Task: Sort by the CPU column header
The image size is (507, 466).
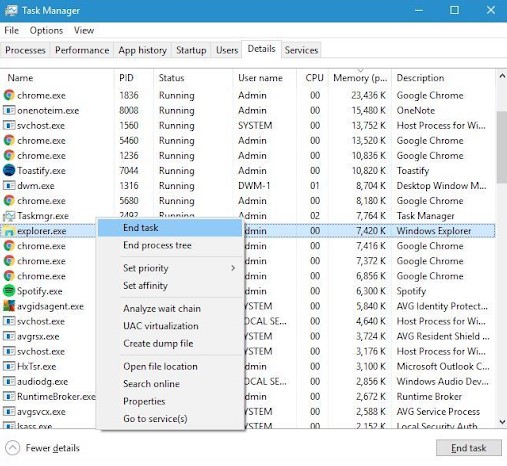Action: click(x=313, y=78)
